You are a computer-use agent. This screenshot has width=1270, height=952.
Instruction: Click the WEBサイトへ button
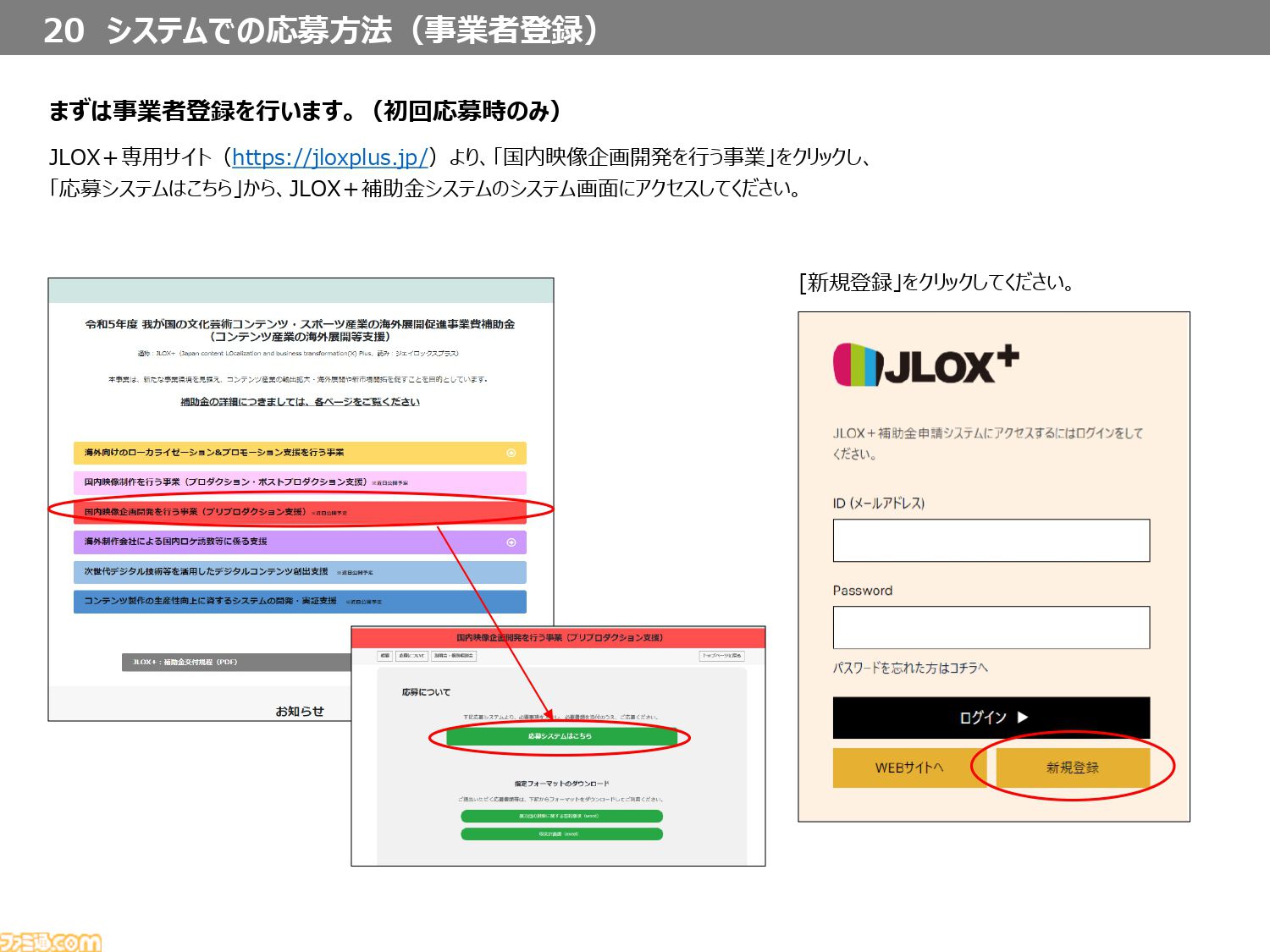click(x=908, y=768)
